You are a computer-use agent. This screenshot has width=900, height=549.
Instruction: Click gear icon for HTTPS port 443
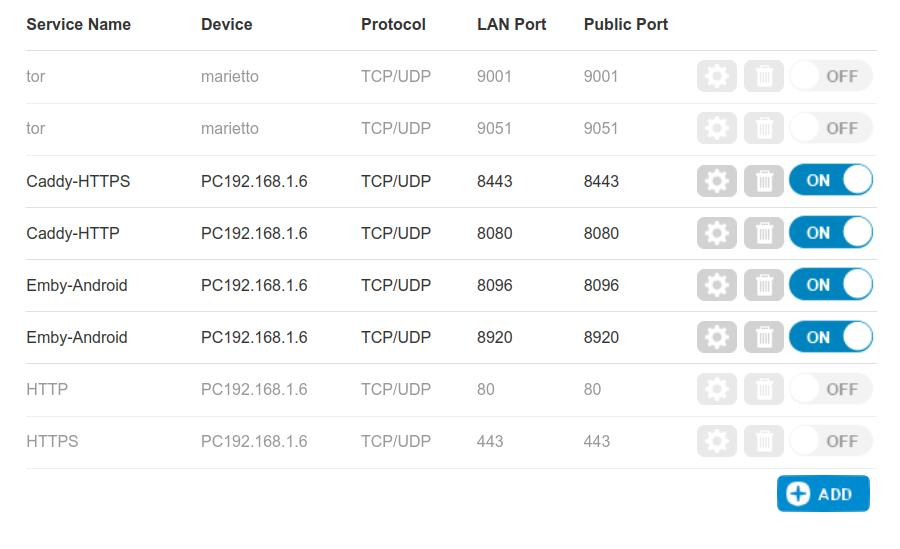tap(716, 441)
